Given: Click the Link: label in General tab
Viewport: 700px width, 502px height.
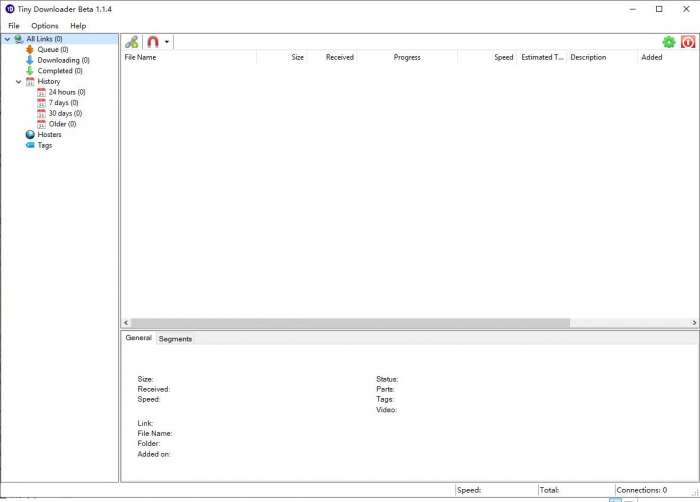Looking at the screenshot, I should [x=145, y=423].
